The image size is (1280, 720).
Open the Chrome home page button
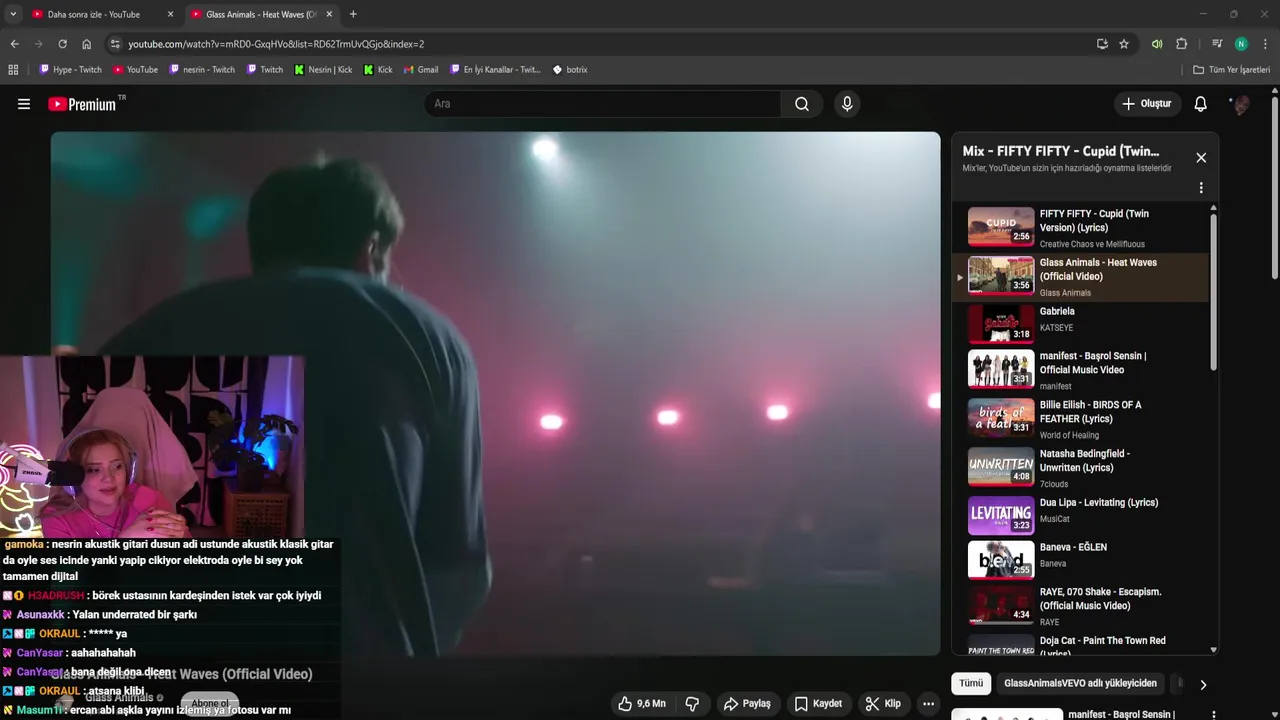point(86,44)
